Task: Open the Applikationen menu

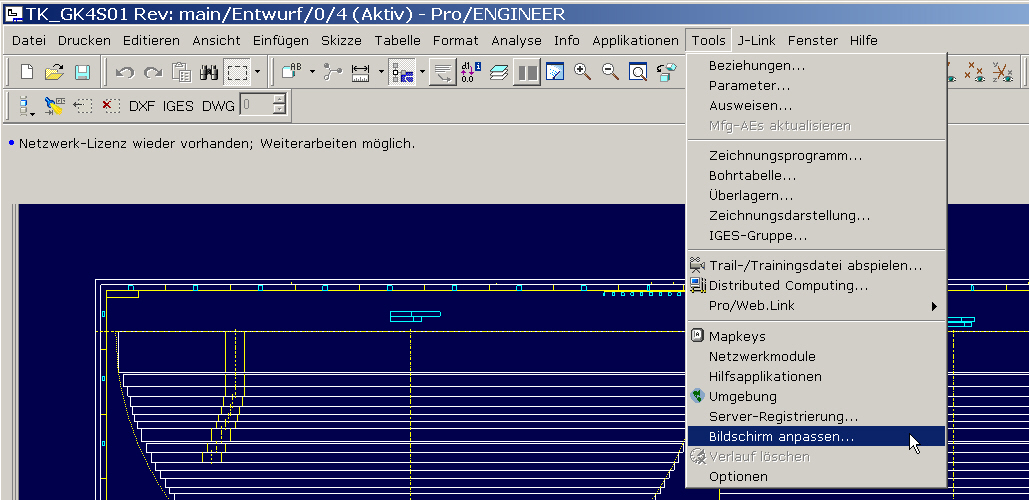Action: 635,41
